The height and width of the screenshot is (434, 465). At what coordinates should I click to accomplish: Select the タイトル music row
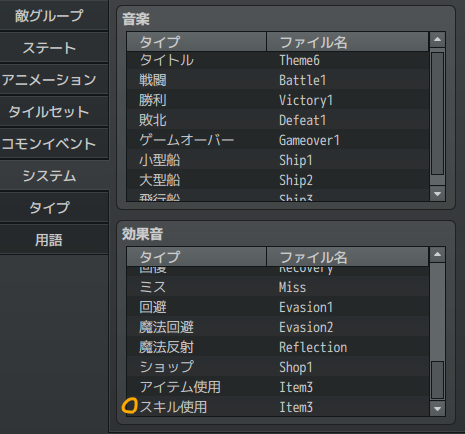pyautogui.click(x=278, y=60)
